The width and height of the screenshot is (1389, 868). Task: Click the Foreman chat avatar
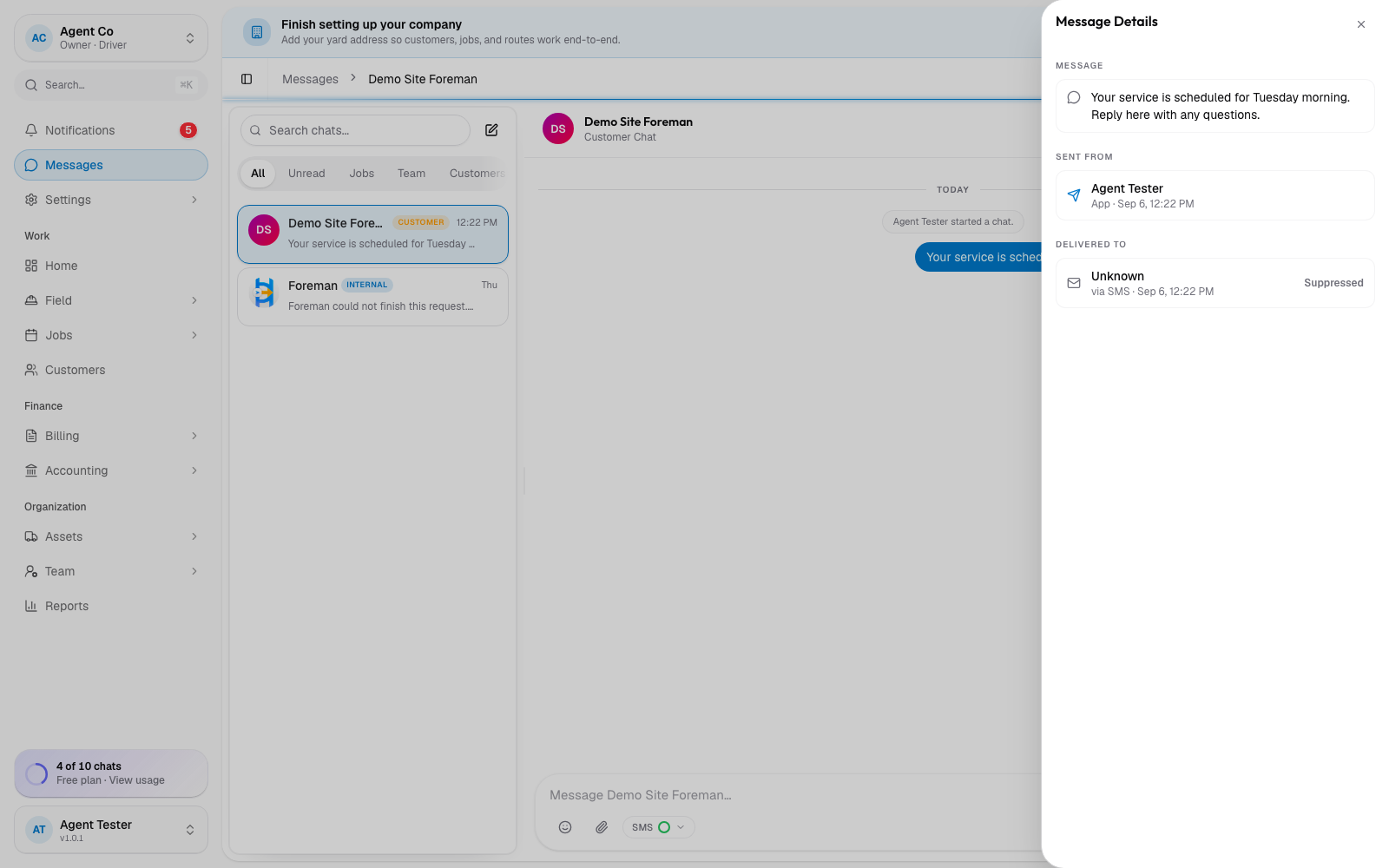264,293
